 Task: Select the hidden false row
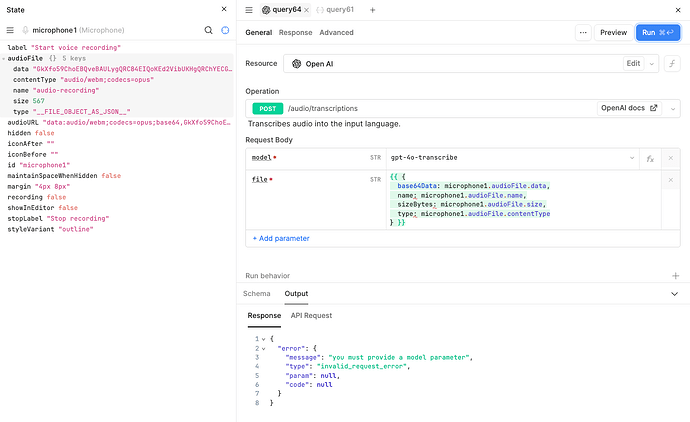[x=31, y=133]
